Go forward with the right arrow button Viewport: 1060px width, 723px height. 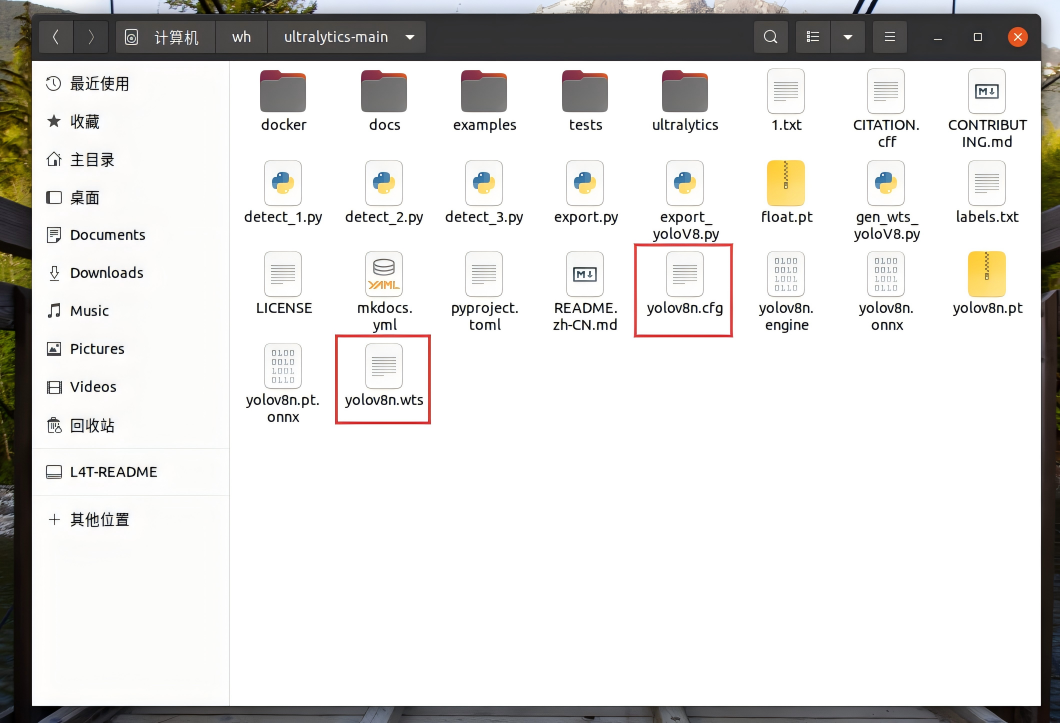point(91,37)
